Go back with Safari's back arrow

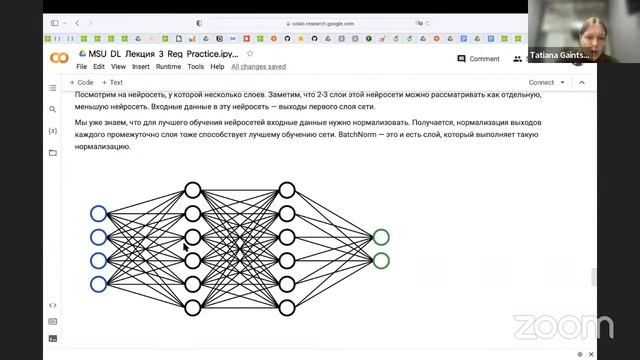tap(77, 23)
